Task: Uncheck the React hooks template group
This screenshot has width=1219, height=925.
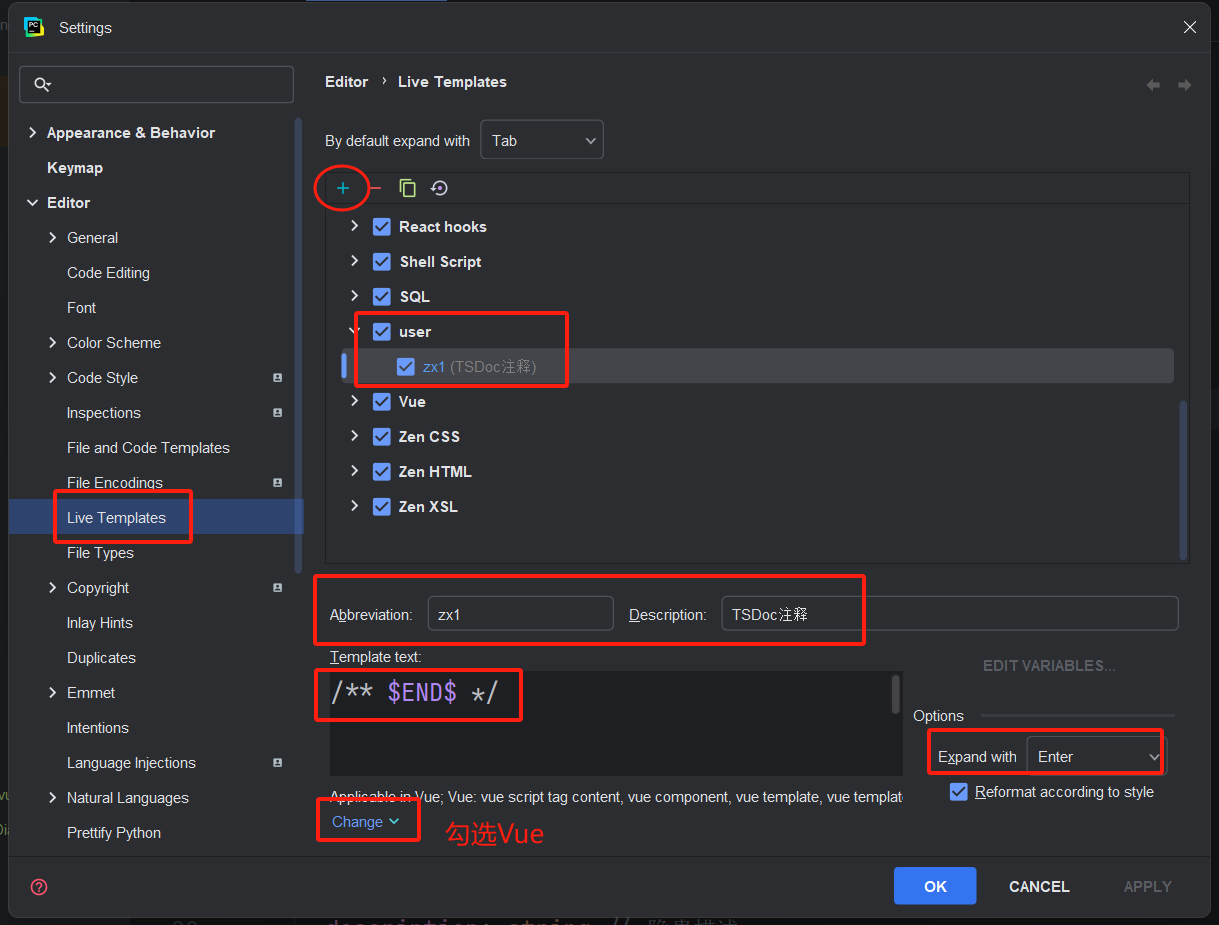Action: (x=381, y=227)
